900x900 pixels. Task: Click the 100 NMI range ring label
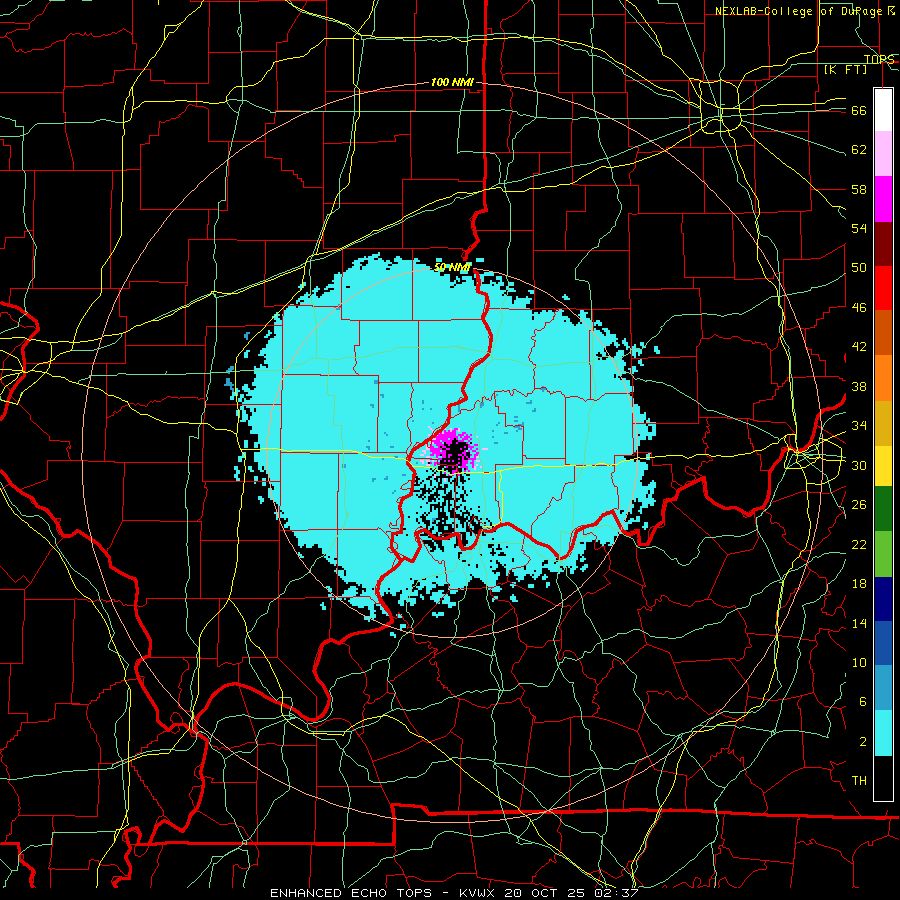click(452, 83)
